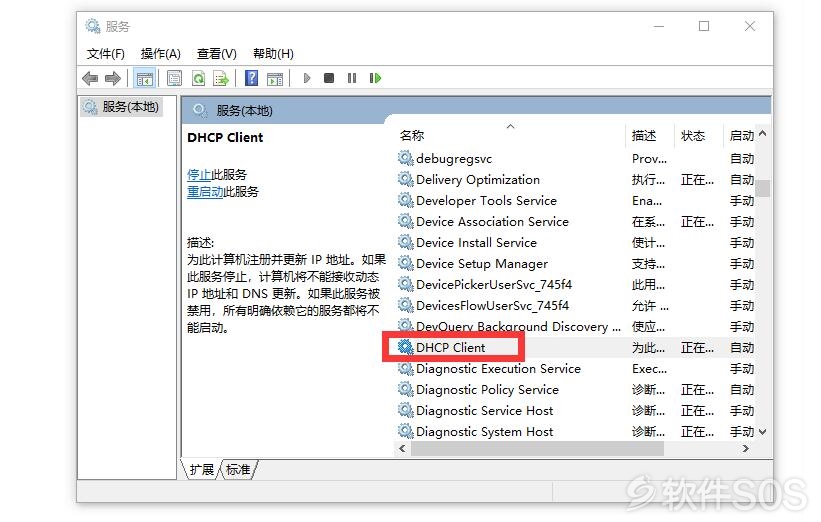Click gear icon beside Diagnostic Service Host
Image resolution: width=821 pixels, height=522 pixels.
tap(405, 410)
